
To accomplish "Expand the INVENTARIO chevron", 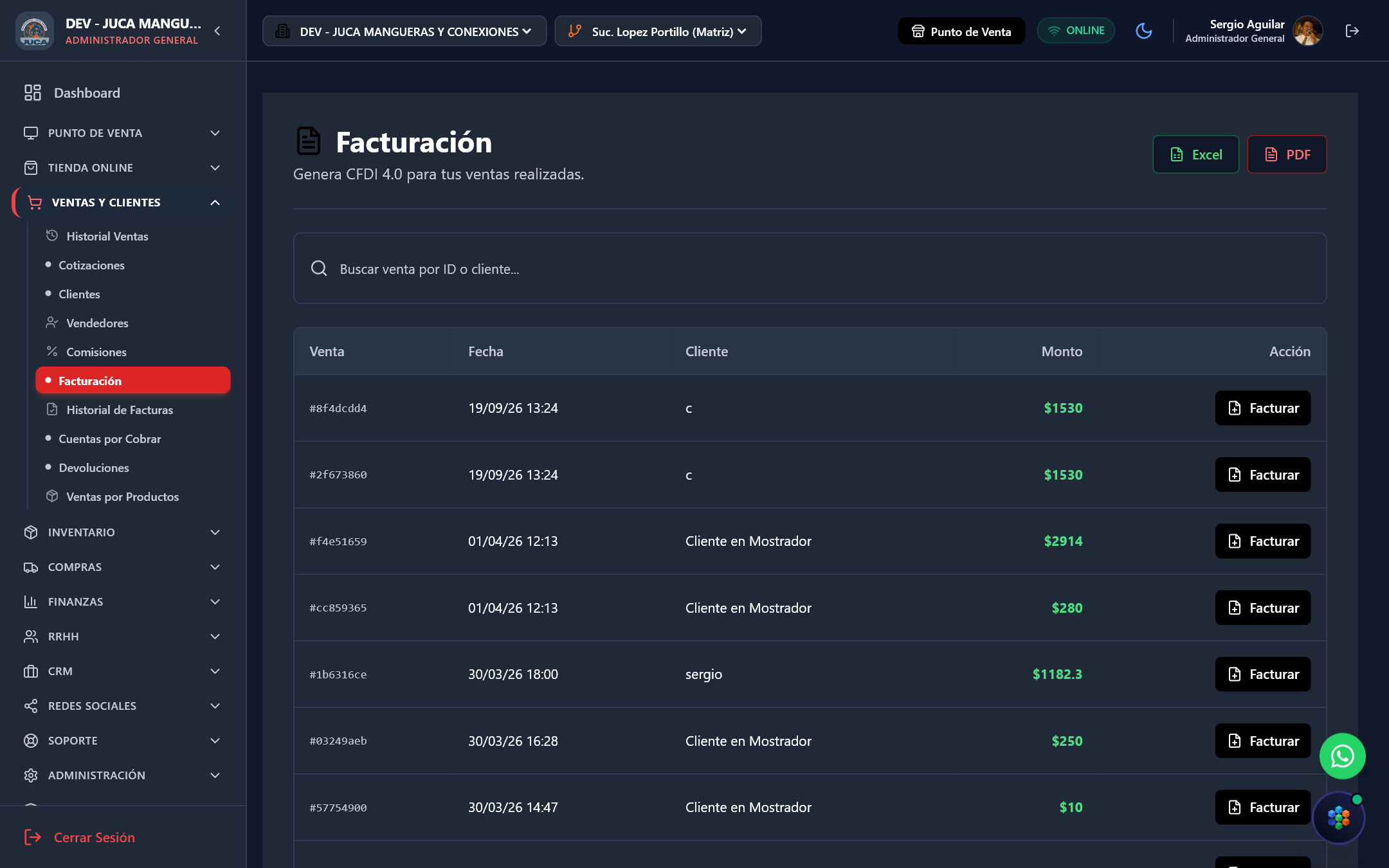I will click(x=215, y=532).
